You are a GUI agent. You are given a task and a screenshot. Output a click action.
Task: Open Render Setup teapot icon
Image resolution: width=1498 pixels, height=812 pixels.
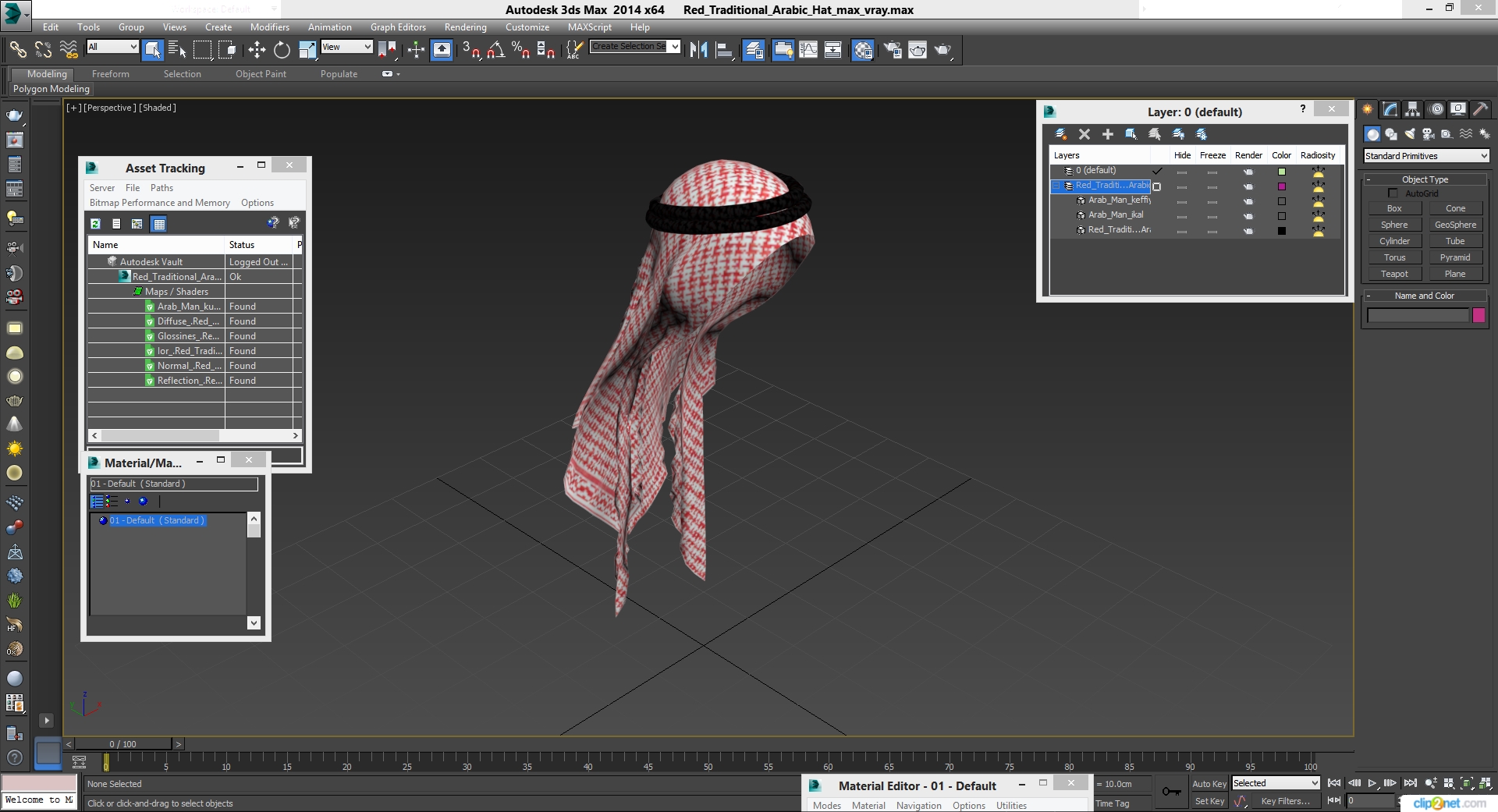[x=893, y=50]
